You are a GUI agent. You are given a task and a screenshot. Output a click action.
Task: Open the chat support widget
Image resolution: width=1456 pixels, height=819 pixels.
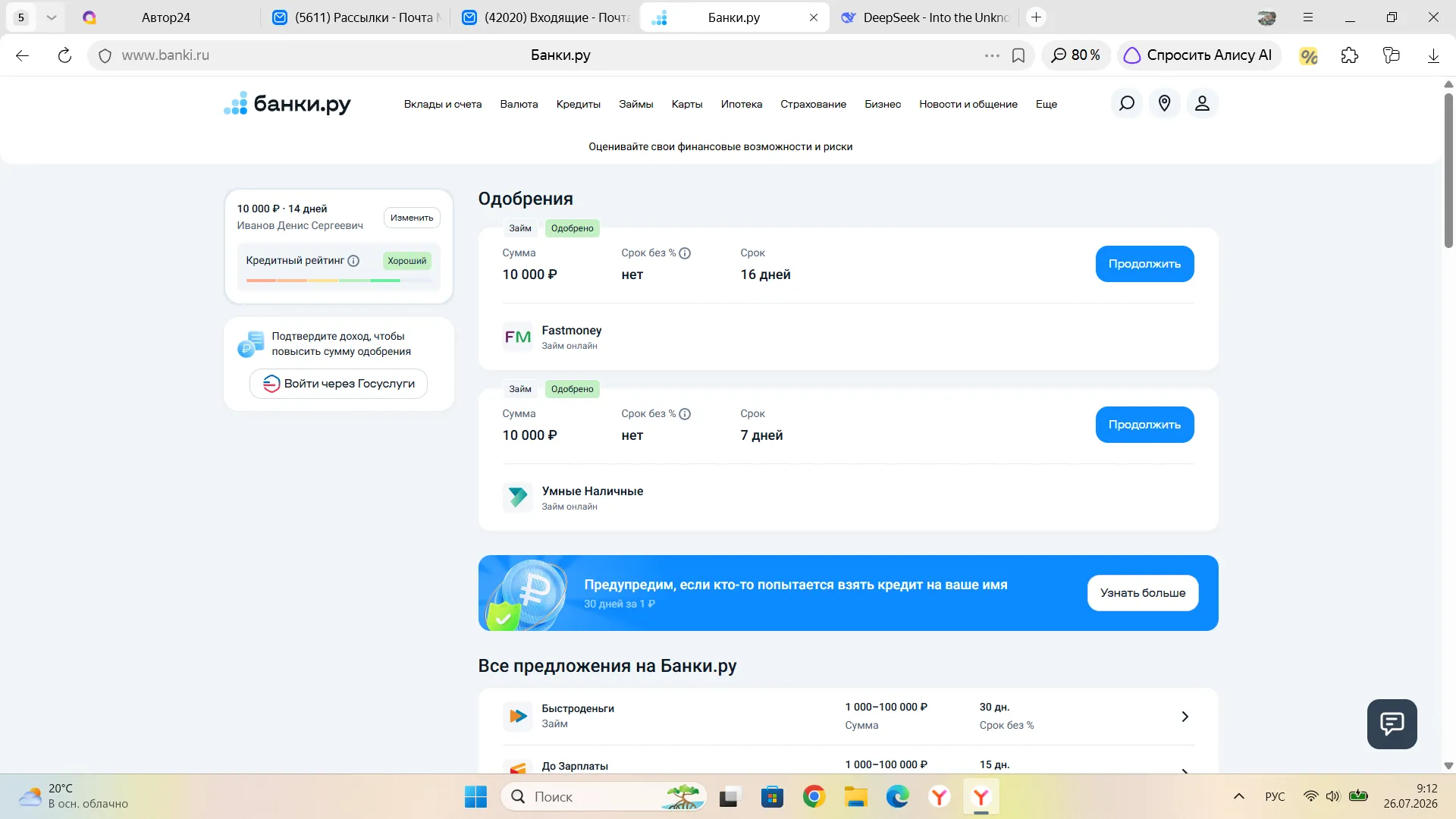point(1392,723)
